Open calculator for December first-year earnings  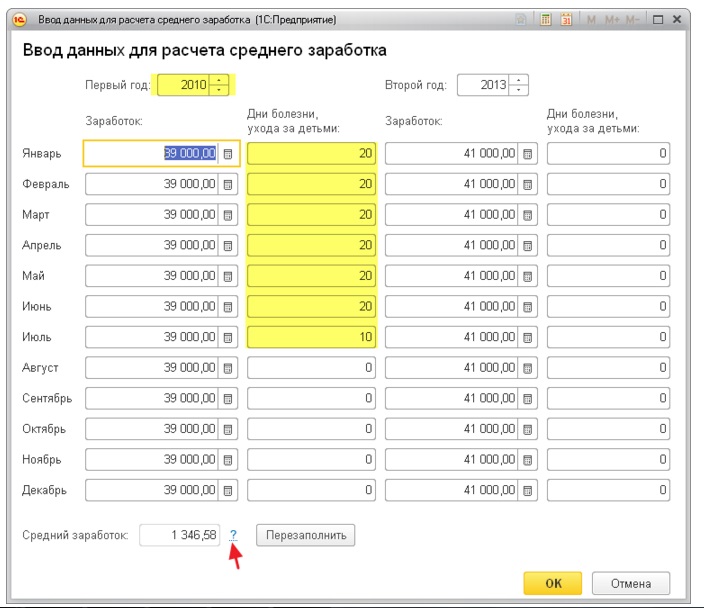pos(228,490)
